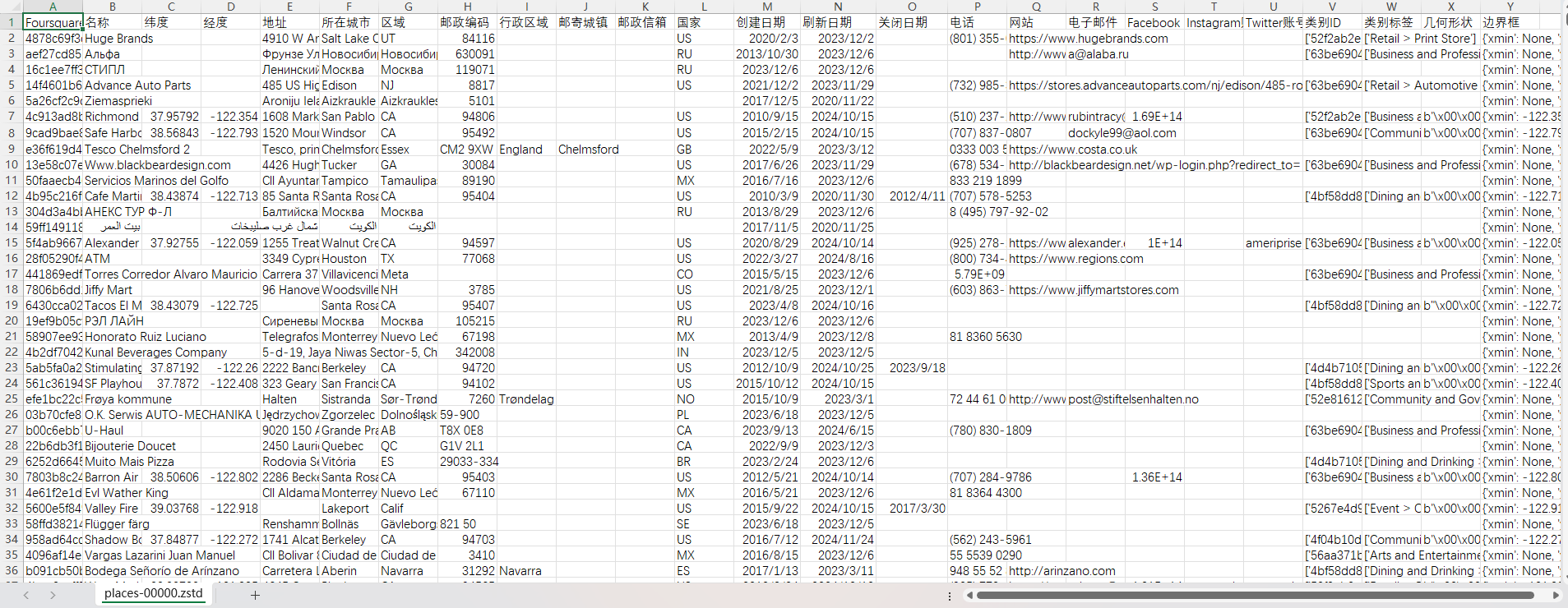This screenshot has height=608, width=1568.
Task: Click the previous sheet navigation arrow
Action: click(x=26, y=595)
